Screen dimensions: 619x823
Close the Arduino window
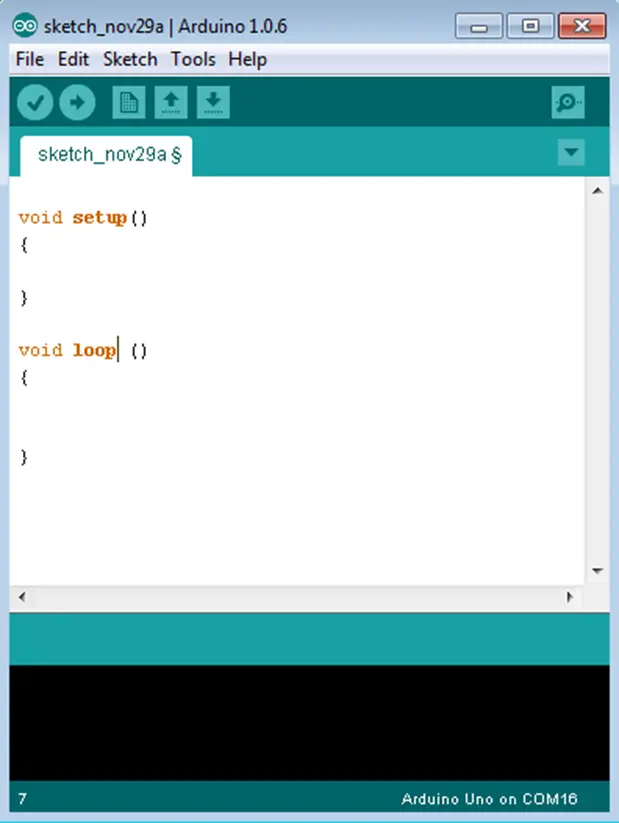[x=582, y=26]
